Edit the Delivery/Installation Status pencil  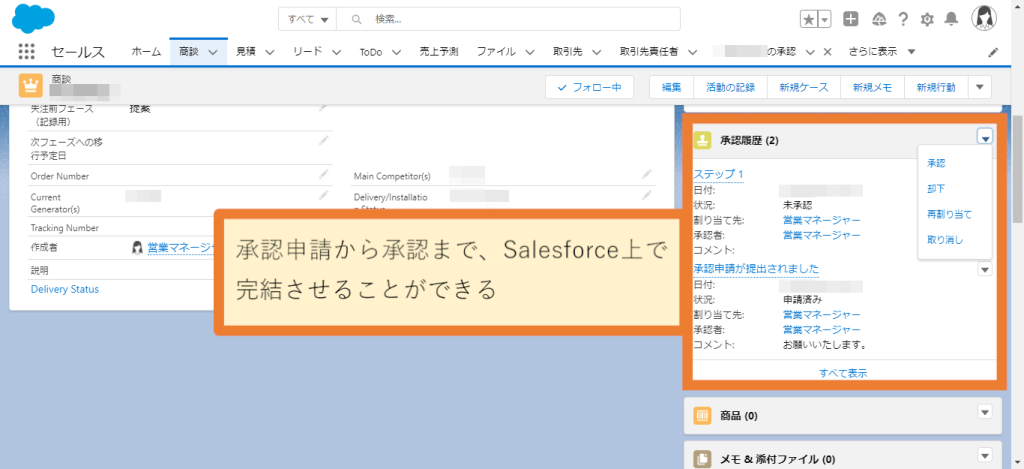(647, 195)
